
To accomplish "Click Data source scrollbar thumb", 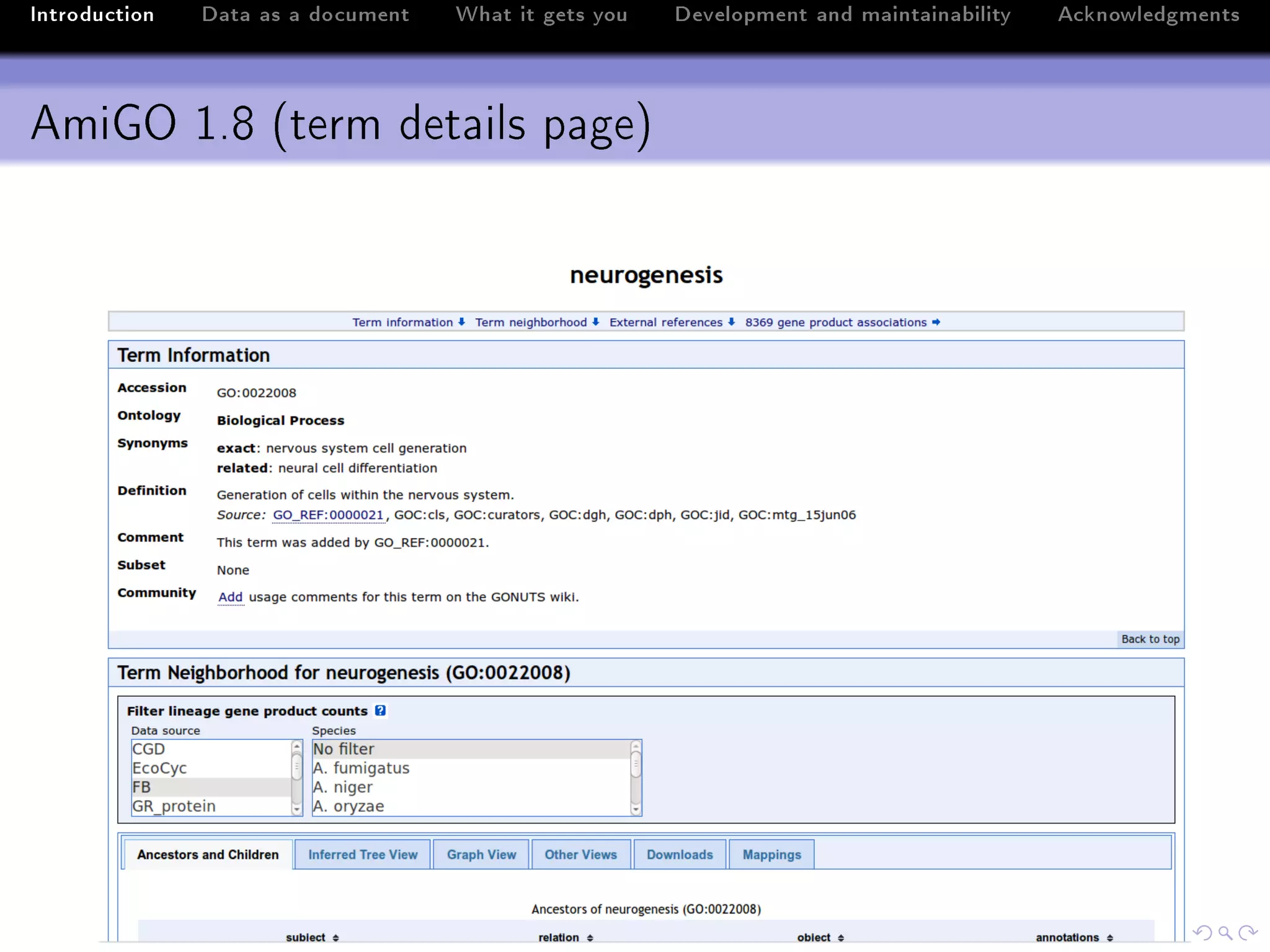I will 296,766.
